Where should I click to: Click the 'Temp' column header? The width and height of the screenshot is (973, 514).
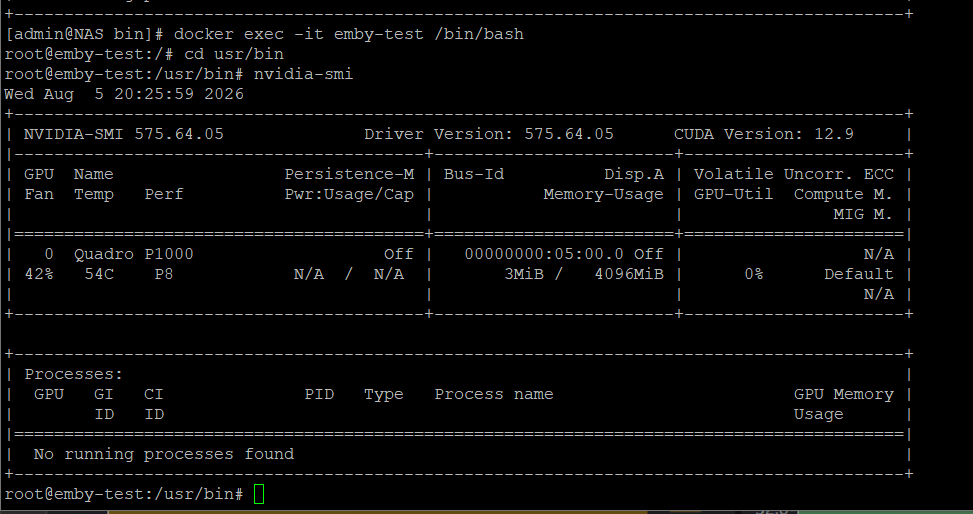coord(94,194)
